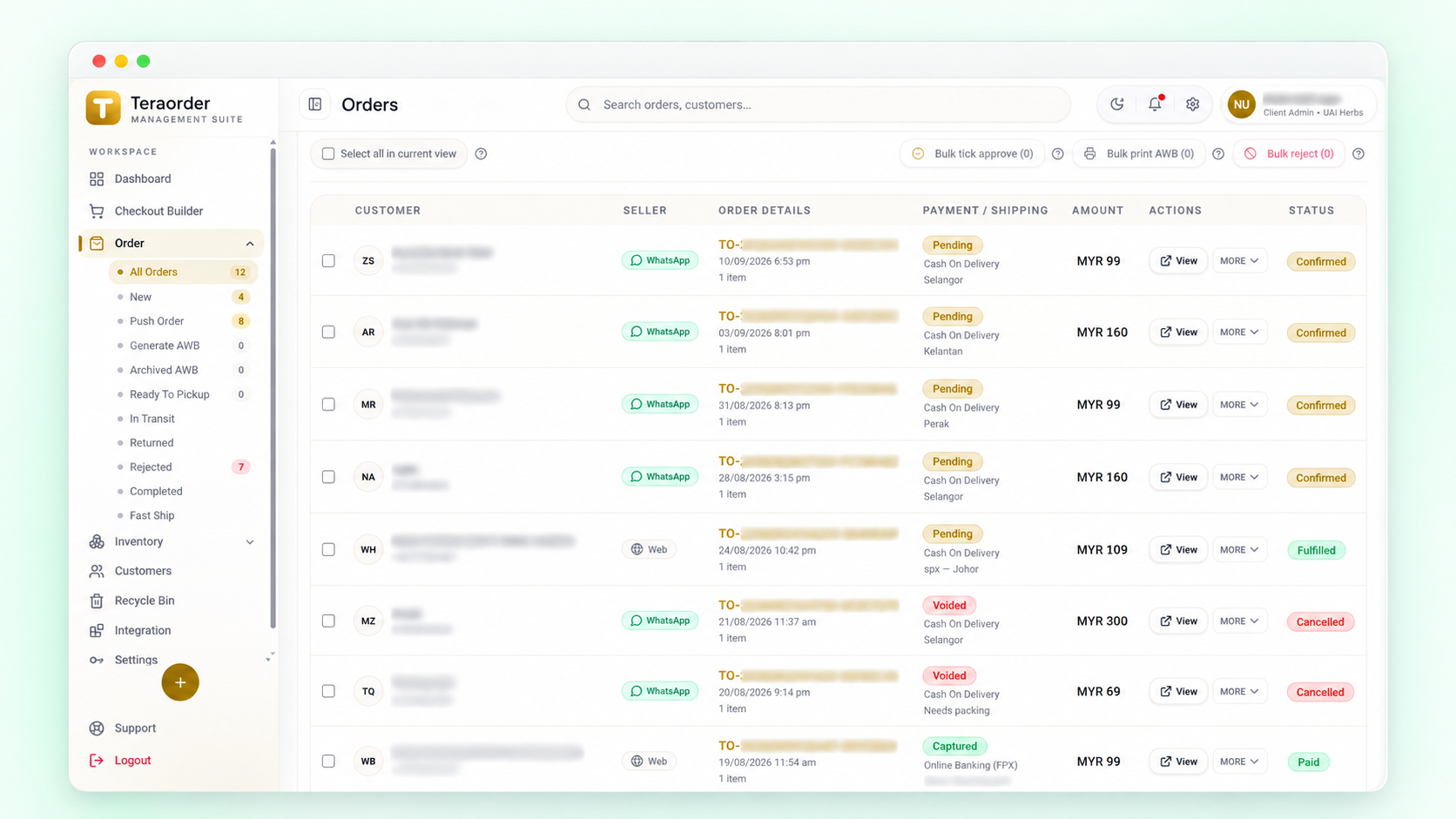The width and height of the screenshot is (1456, 819).
Task: Open the settings gear in header
Action: click(1192, 104)
